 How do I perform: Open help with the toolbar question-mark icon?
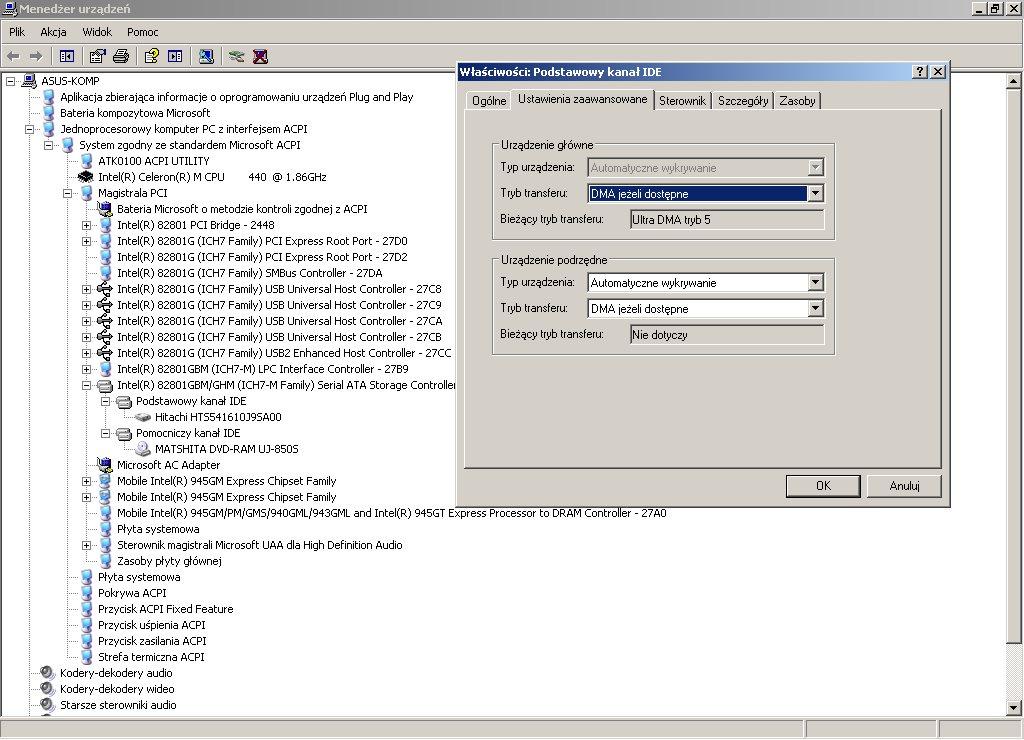click(152, 57)
